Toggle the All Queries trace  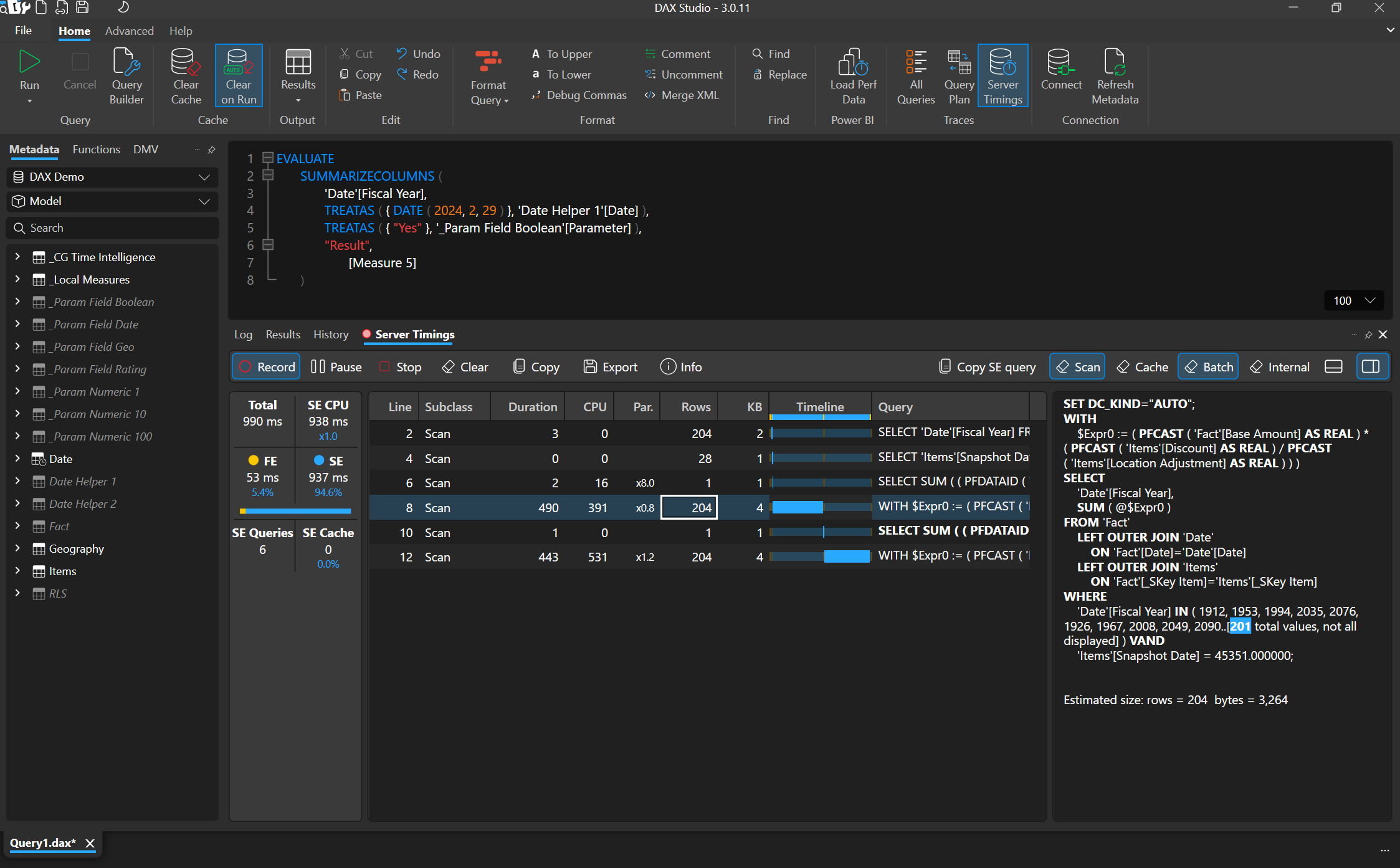915,75
